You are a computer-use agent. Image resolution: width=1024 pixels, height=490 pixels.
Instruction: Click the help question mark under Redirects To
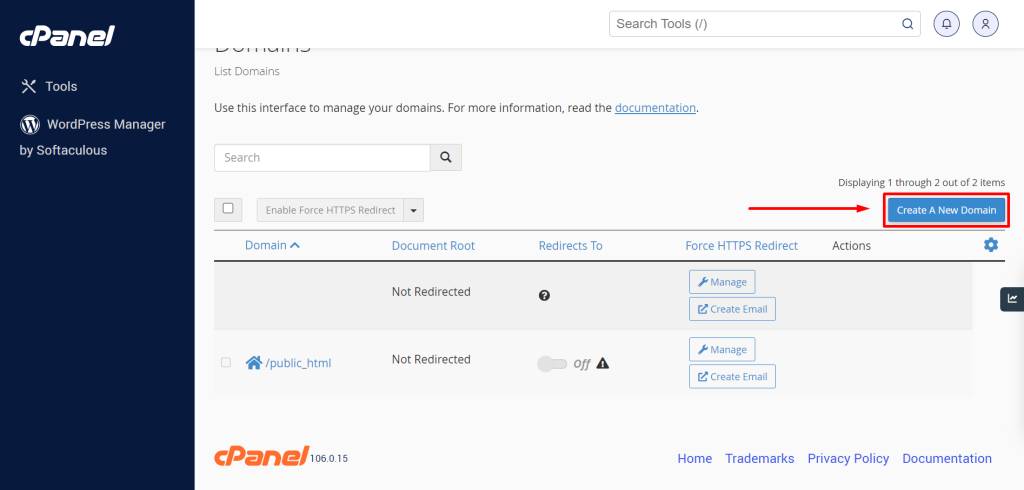click(x=544, y=295)
